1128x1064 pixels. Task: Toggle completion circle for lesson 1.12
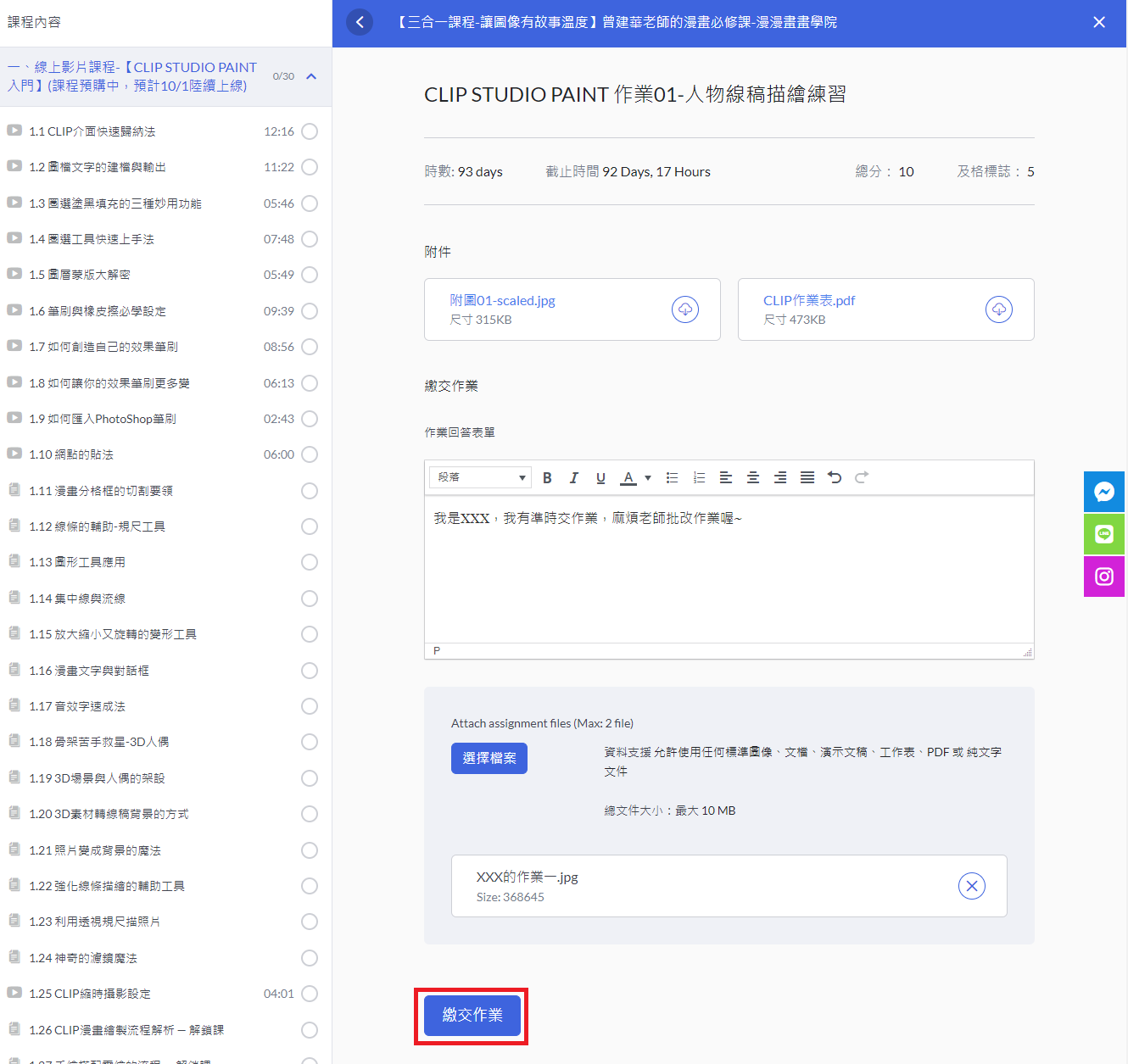310,526
